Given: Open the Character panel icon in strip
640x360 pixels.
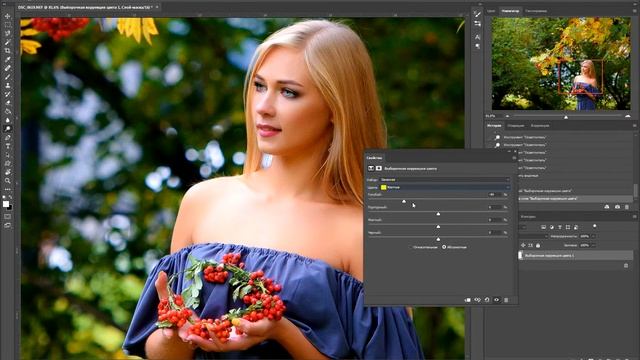Looking at the screenshot, I should pyautogui.click(x=477, y=37).
